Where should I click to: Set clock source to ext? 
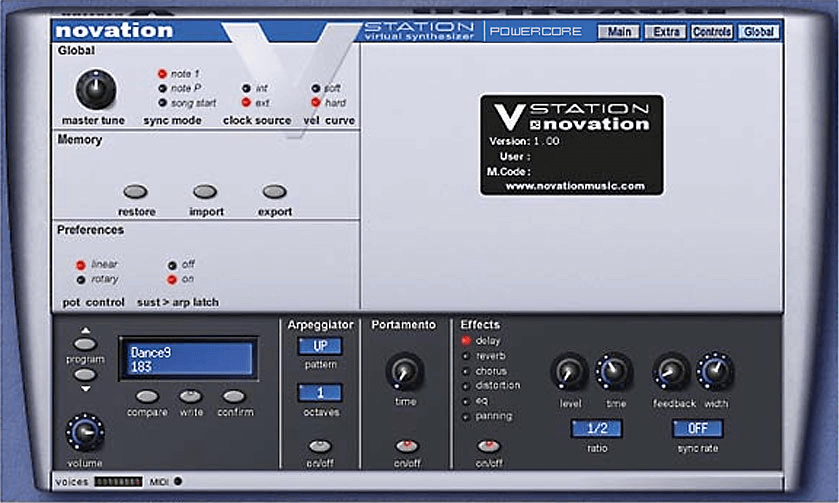[246, 102]
